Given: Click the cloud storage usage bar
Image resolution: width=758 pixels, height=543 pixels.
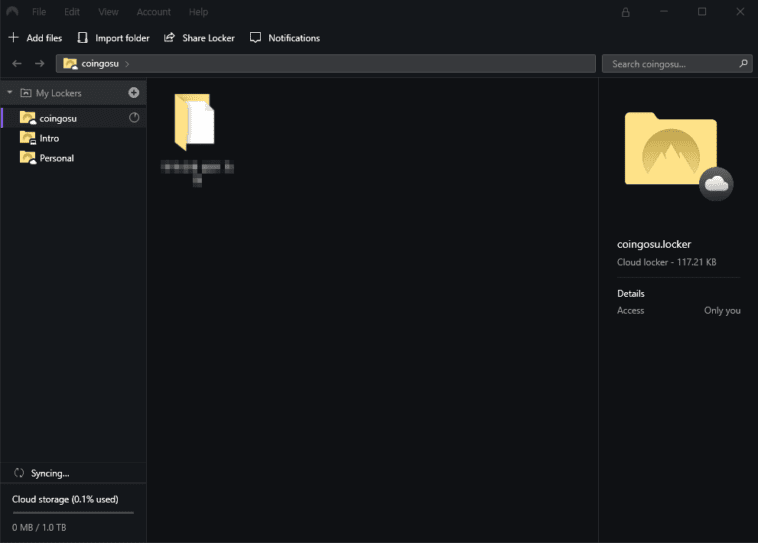Looking at the screenshot, I should tap(72, 512).
